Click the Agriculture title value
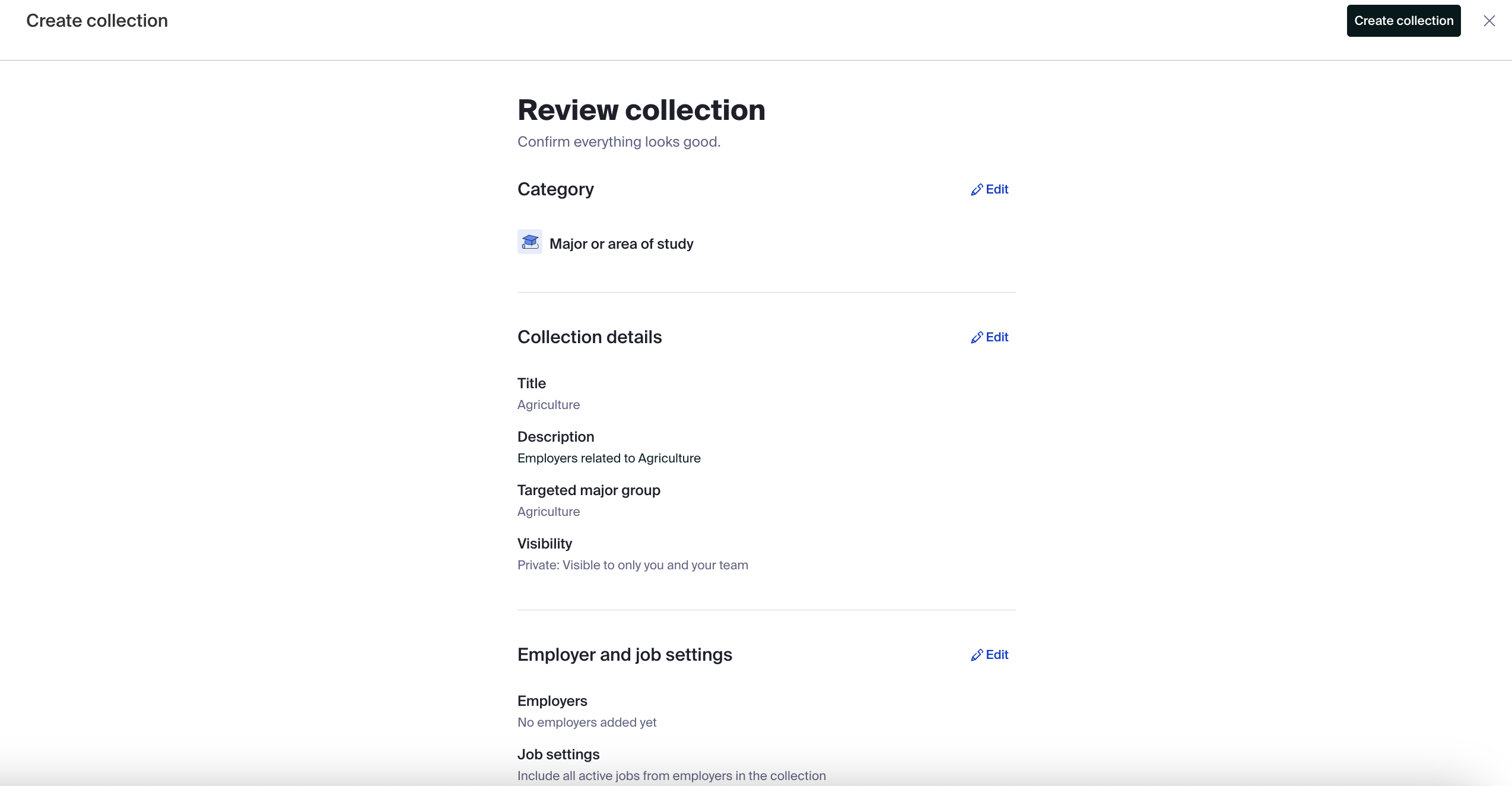Screen dimensions: 1512x786 (548, 405)
